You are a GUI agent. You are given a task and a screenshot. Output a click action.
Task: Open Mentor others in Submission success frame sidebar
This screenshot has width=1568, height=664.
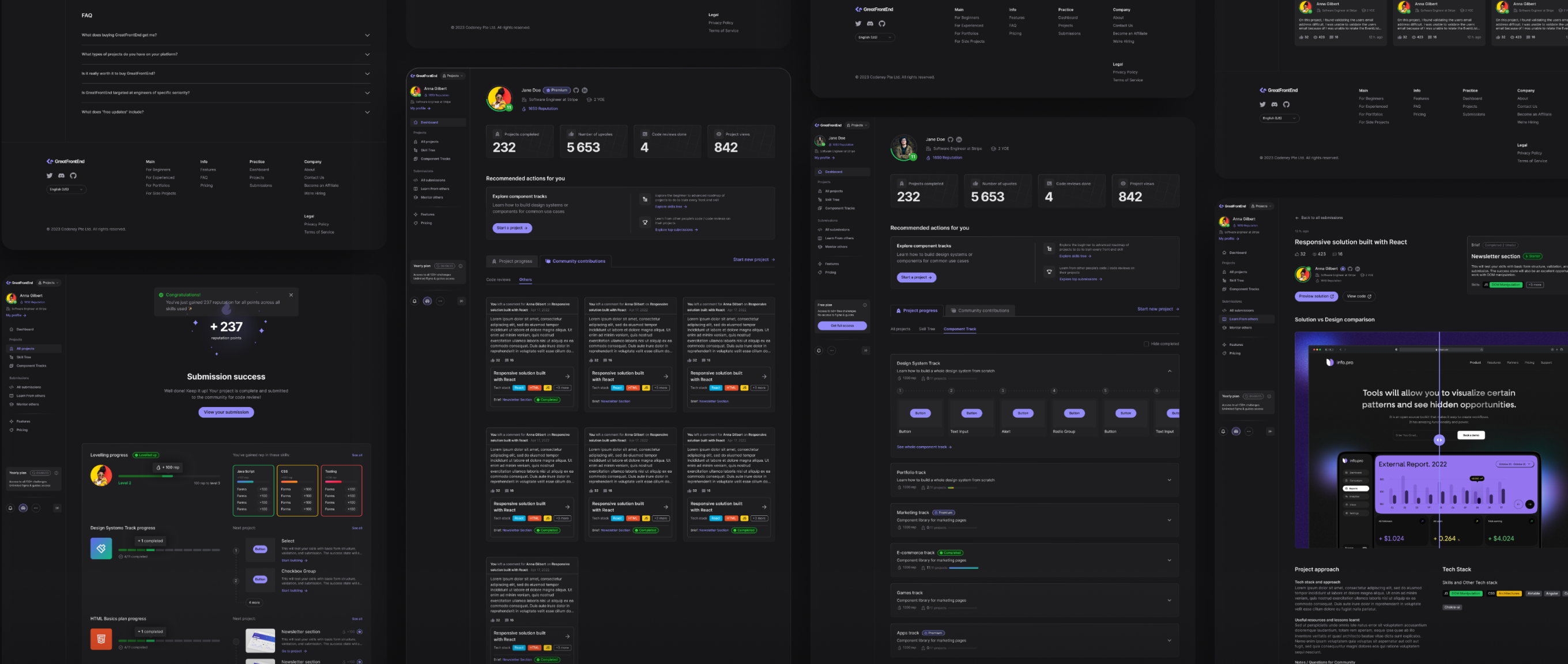coord(28,404)
